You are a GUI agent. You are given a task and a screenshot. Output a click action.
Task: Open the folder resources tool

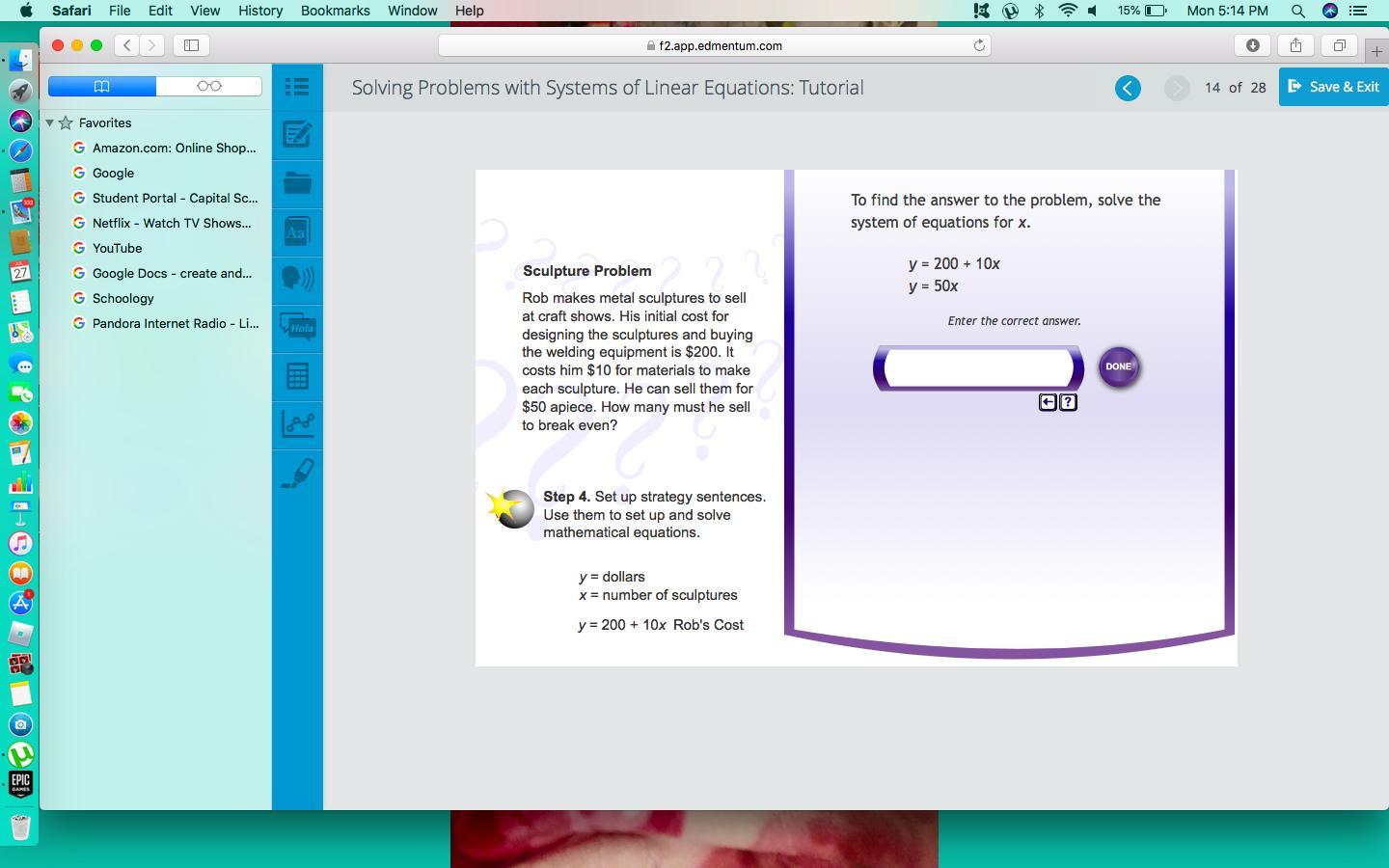(297, 182)
